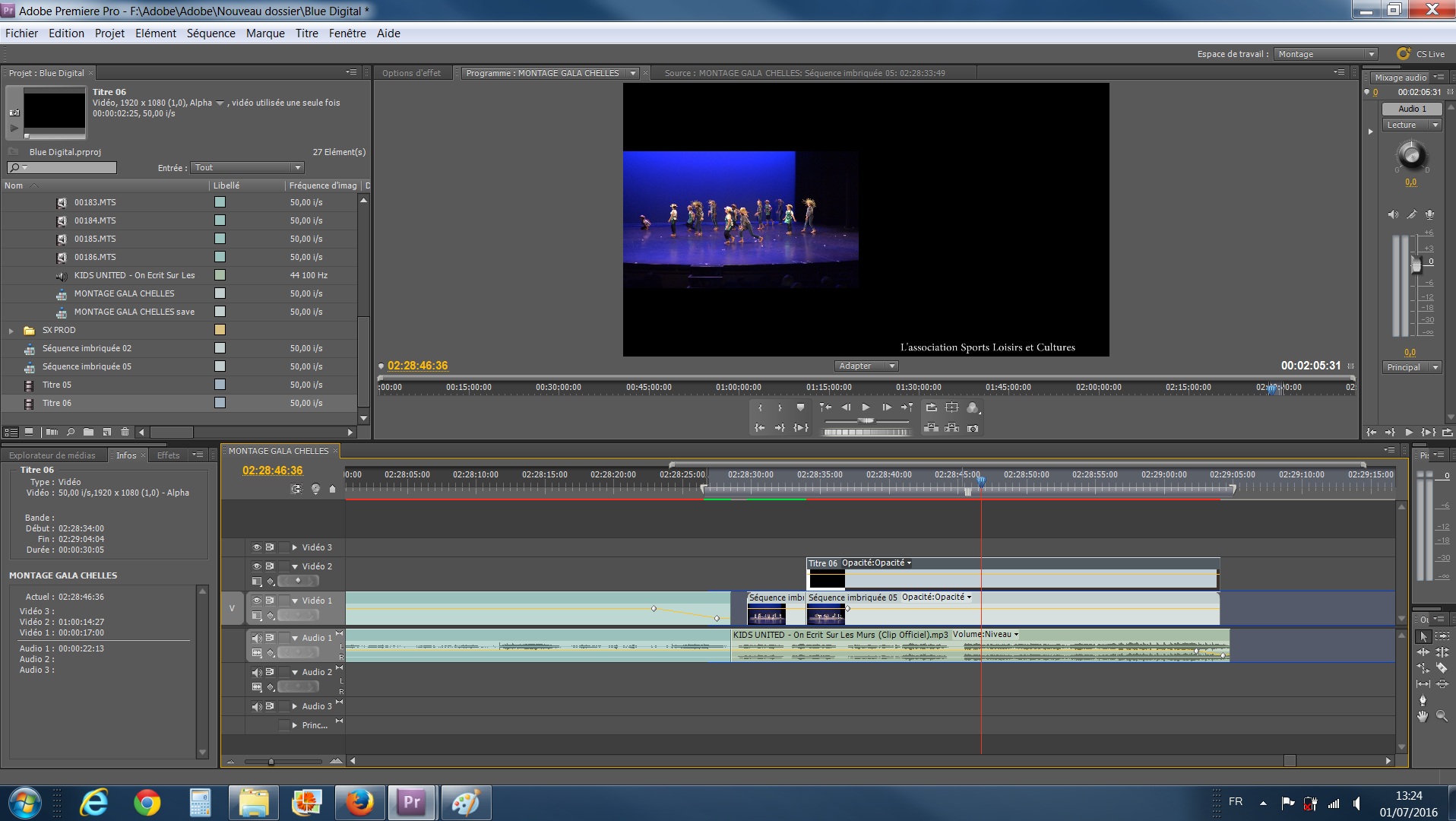Go to previous marker in Program monitor
1456x821 pixels.
coord(825,407)
